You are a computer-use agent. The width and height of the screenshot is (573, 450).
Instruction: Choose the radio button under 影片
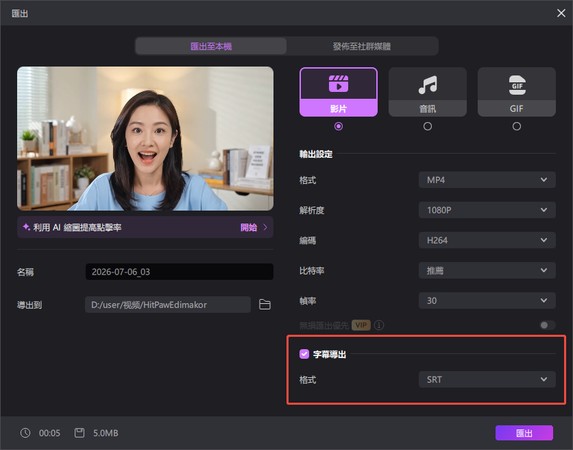point(338,126)
